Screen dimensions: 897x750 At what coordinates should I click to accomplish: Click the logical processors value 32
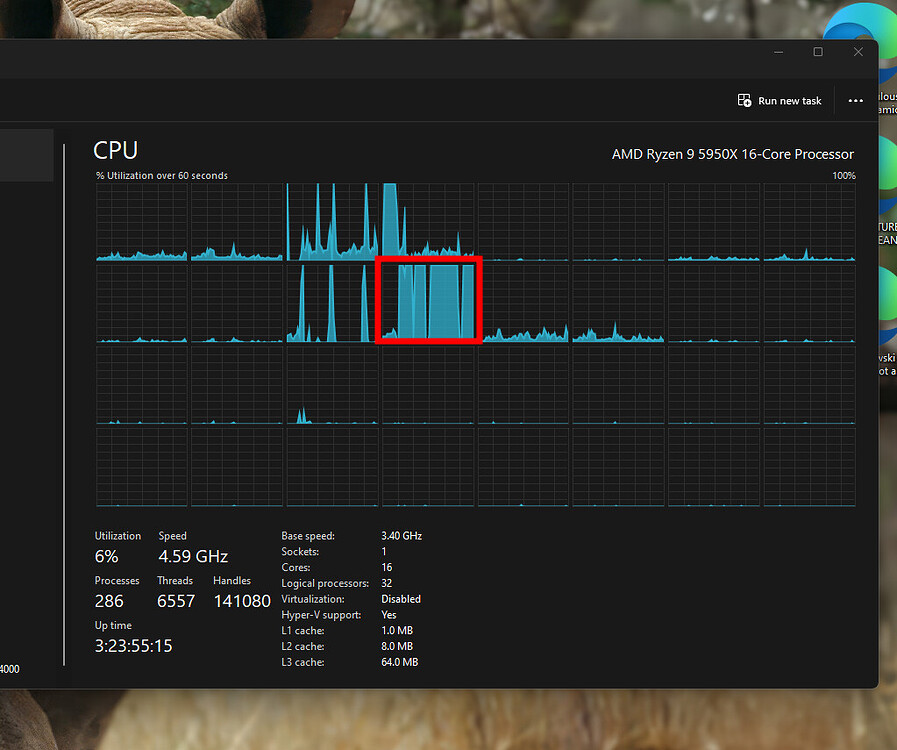(x=387, y=583)
